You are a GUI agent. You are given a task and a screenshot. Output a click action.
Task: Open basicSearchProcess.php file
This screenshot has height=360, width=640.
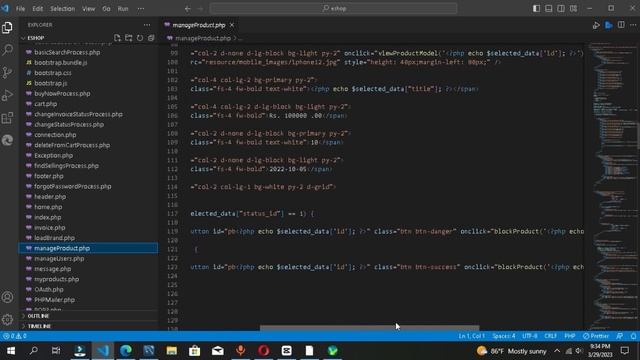(67, 52)
